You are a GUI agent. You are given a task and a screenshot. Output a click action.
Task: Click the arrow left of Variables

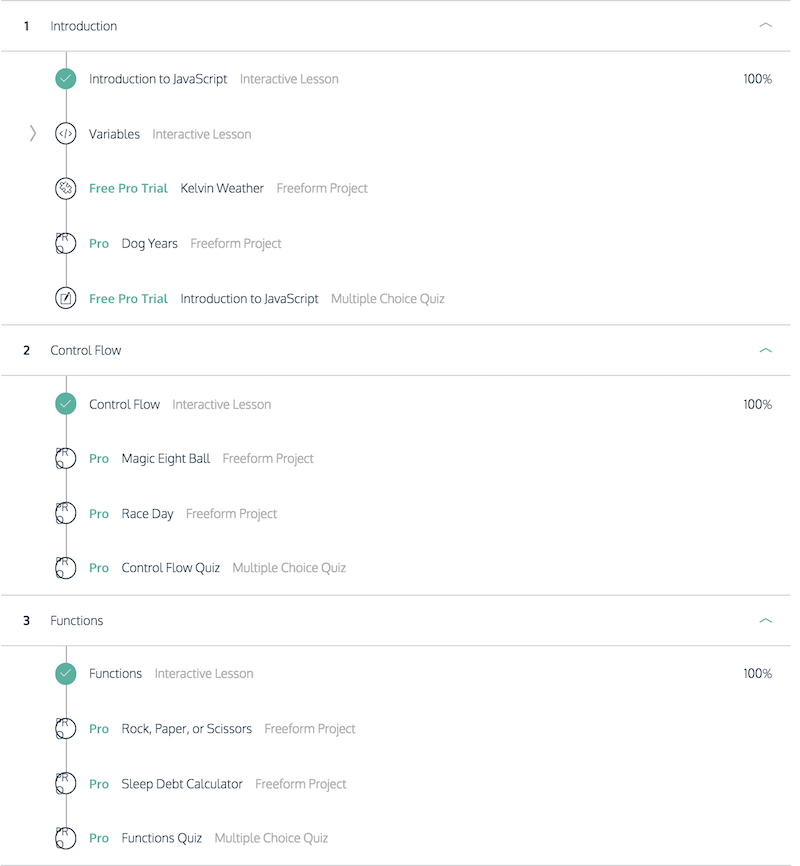point(33,134)
